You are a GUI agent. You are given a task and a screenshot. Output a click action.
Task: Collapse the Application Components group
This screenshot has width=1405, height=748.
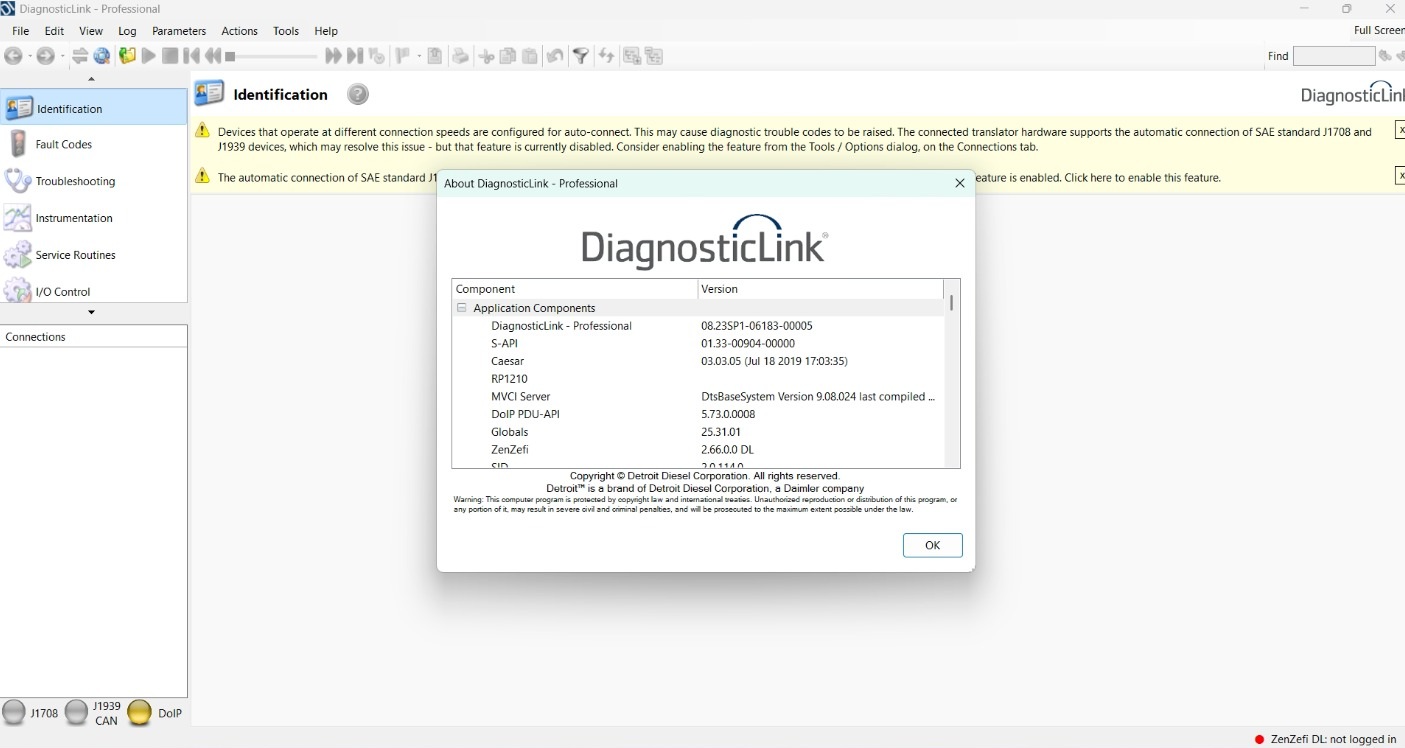pos(462,308)
